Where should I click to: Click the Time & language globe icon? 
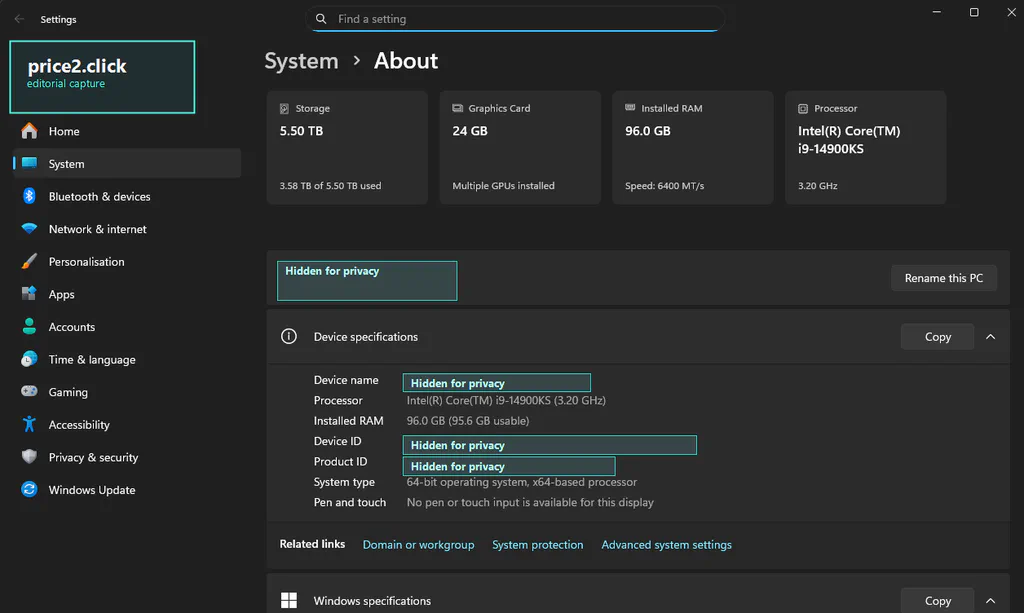tap(29, 359)
